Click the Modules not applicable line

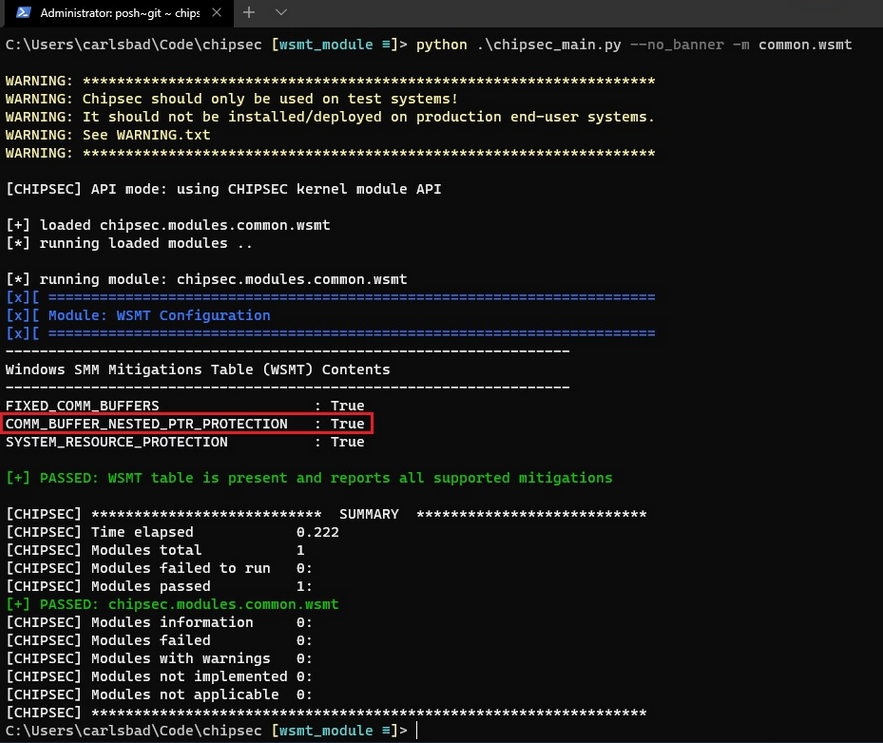point(160,694)
